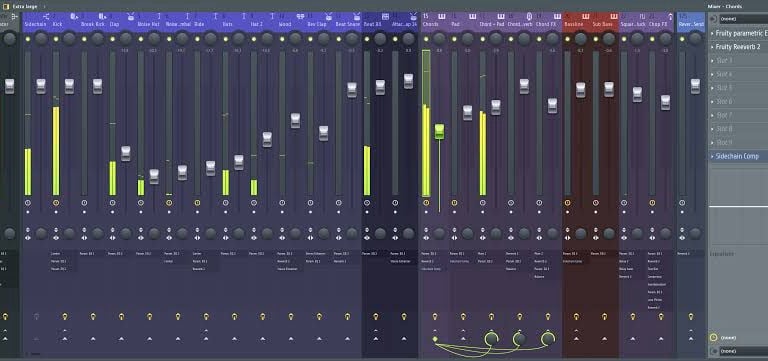Click the keyboard icon on Bassline track
Screen dimensions: 768x361
coord(585,16)
